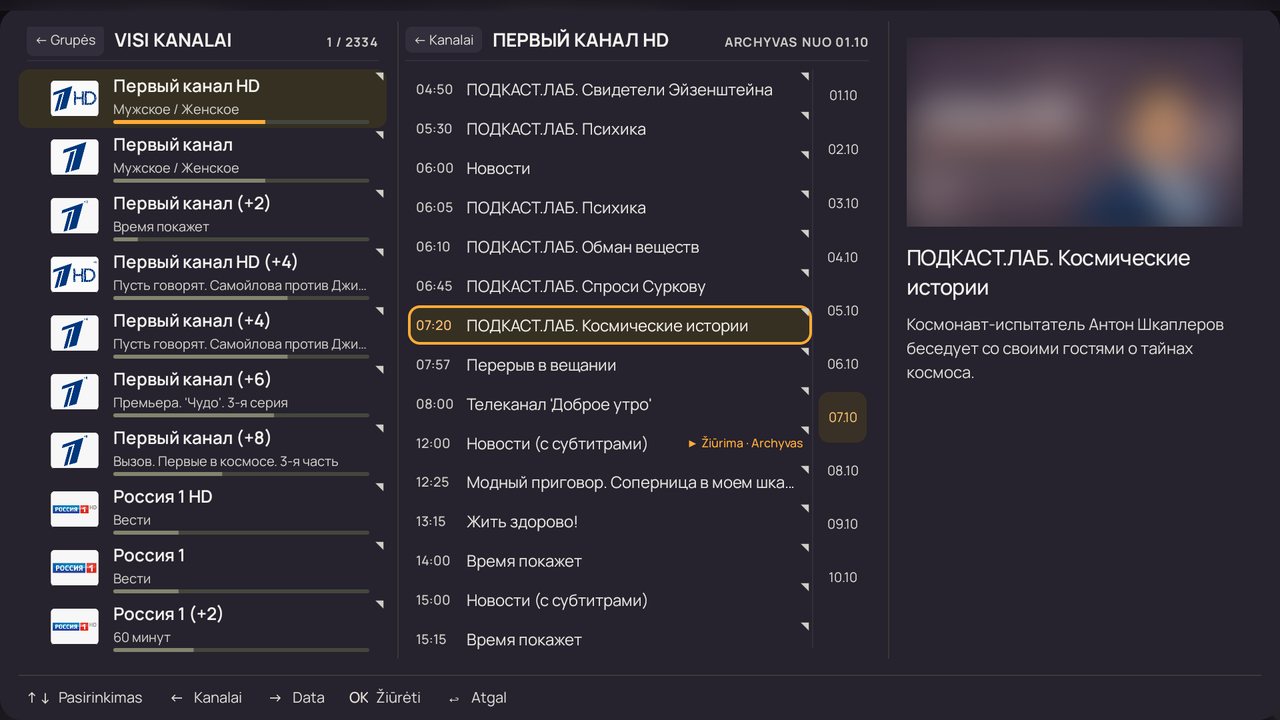Select archive date 08.10
Image resolution: width=1280 pixels, height=720 pixels.
point(843,470)
